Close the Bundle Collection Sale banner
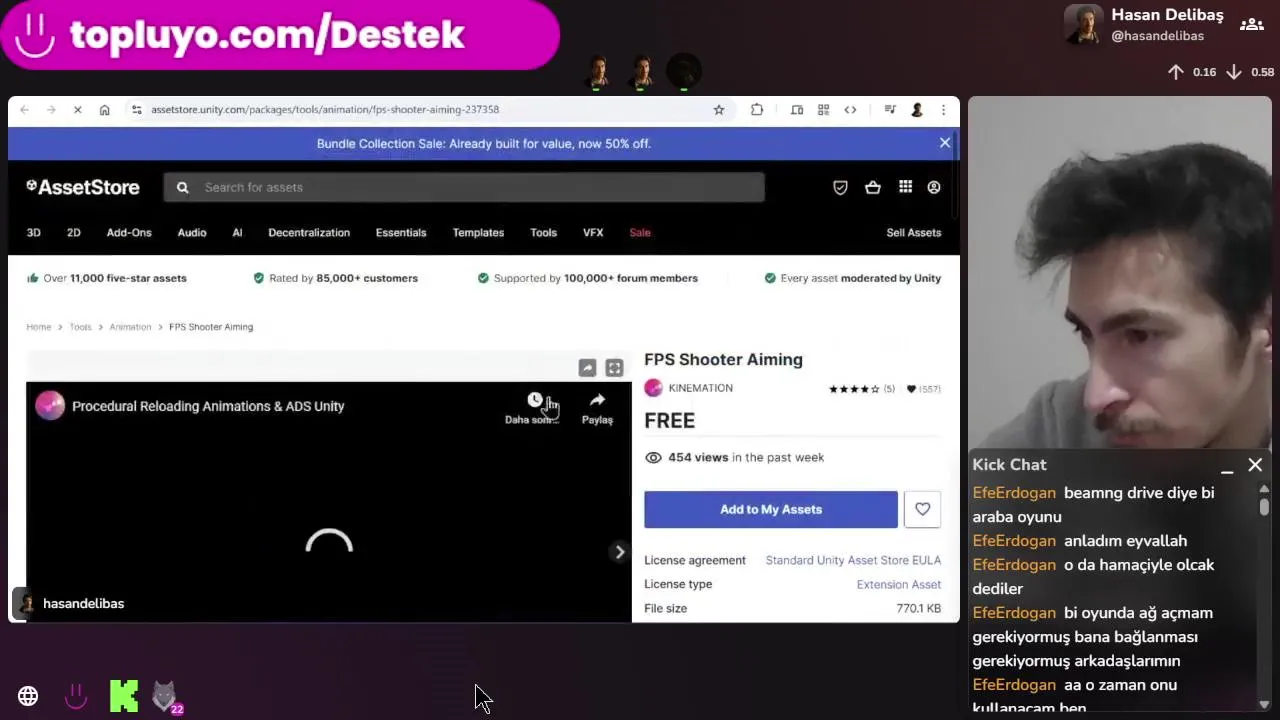The image size is (1280, 720). pos(945,143)
